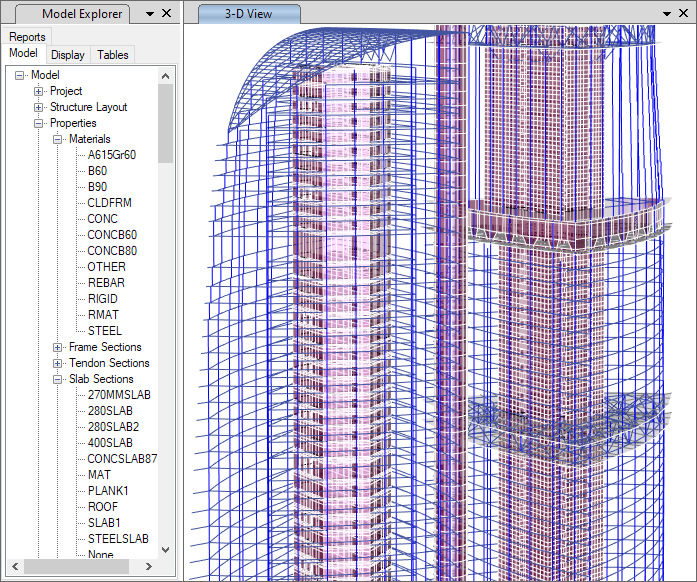Expand the Tendon Sections node
Screen dimensions: 697x582
[58, 363]
